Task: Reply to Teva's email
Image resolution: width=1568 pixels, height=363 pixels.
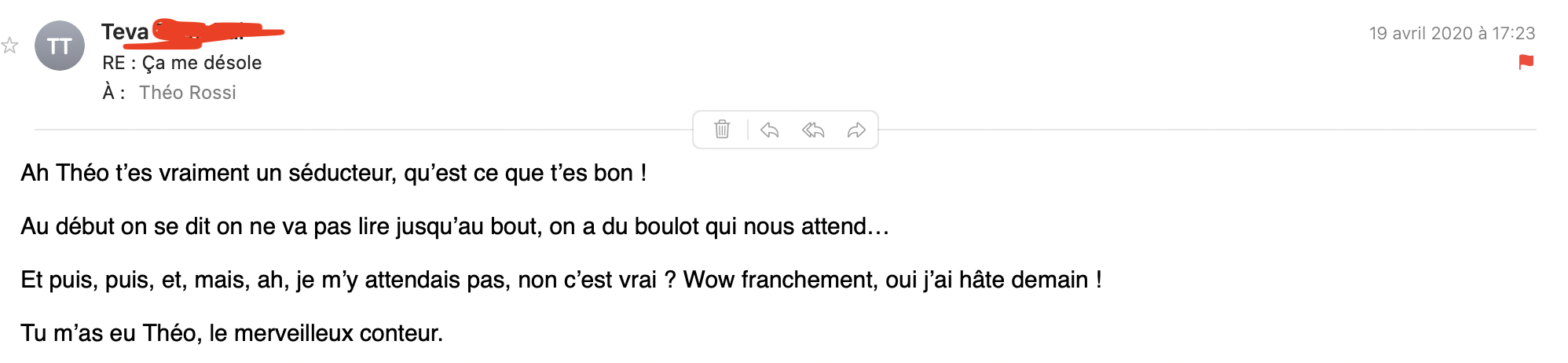Action: coord(769,130)
